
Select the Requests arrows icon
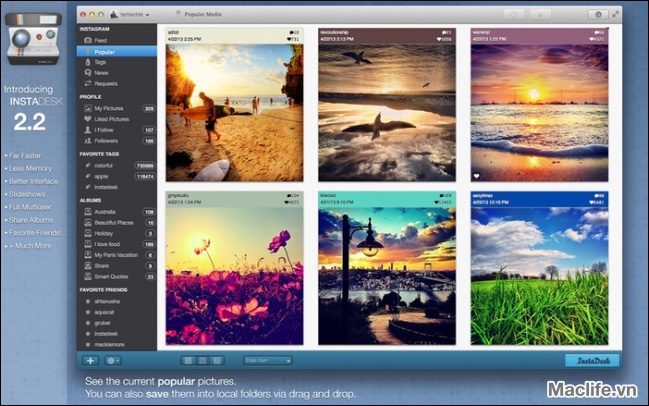point(87,84)
